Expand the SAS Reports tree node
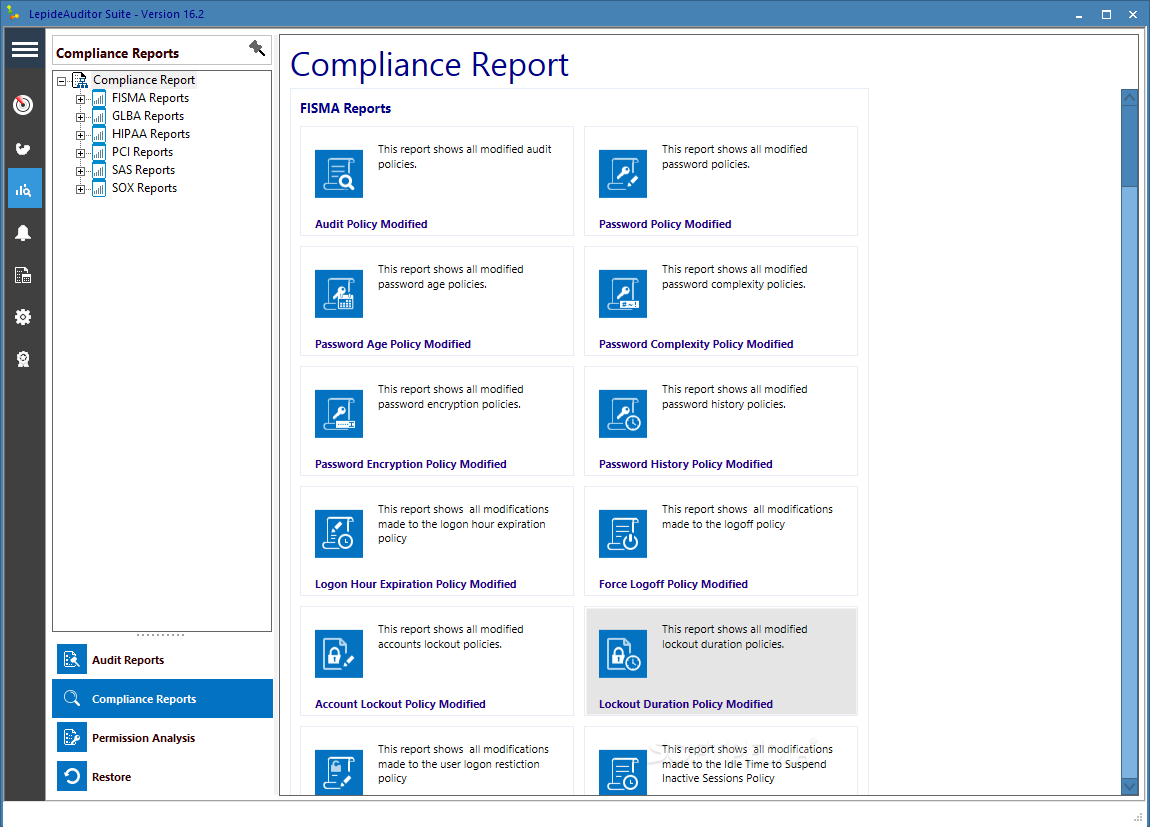1150x827 pixels. (x=80, y=171)
